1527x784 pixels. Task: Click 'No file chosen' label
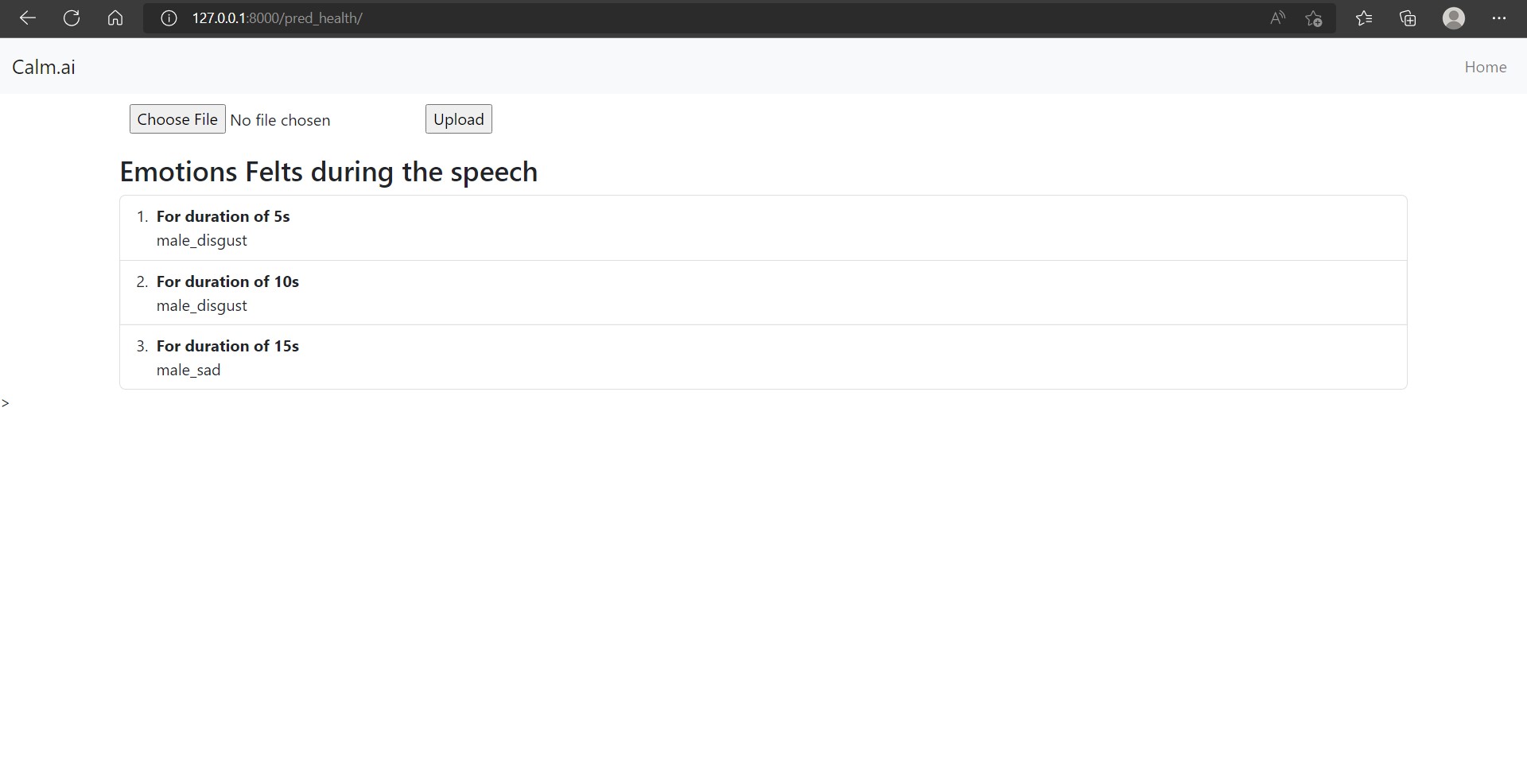(280, 120)
